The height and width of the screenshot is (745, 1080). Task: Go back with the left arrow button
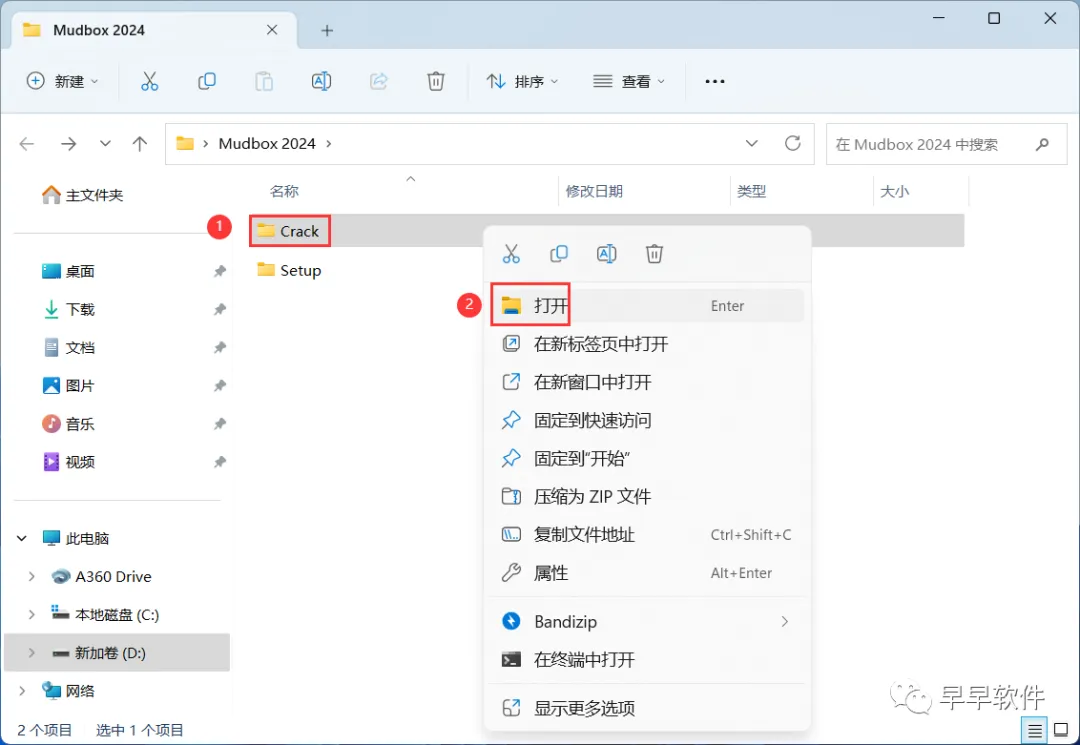pyautogui.click(x=27, y=144)
